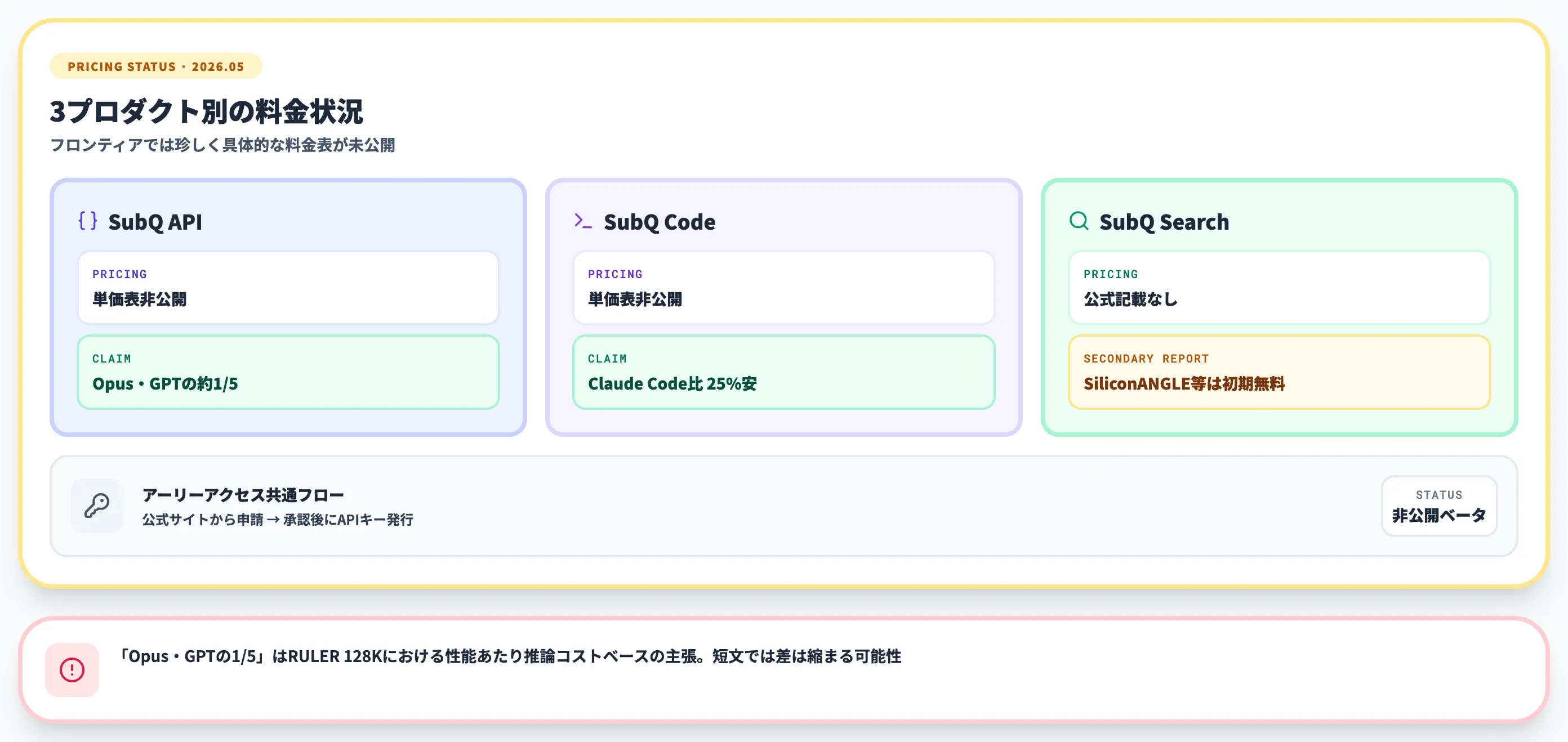This screenshot has width=1568, height=742.
Task: Click text 公式サイトから申請 → 承認後にAPIキー発行
Action: tap(278, 520)
